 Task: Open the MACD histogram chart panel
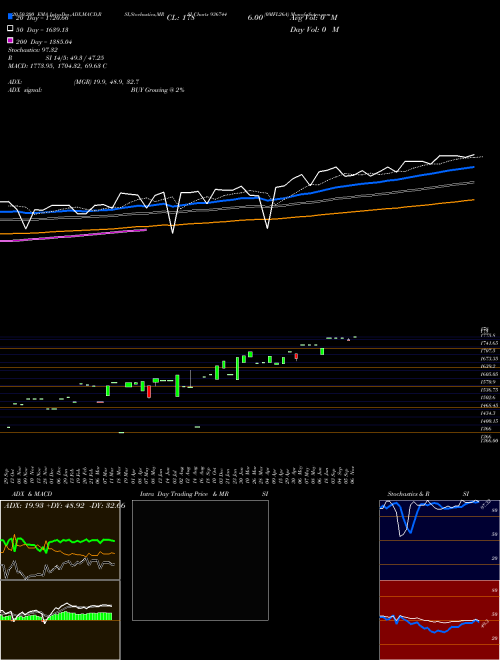(x=60, y=620)
